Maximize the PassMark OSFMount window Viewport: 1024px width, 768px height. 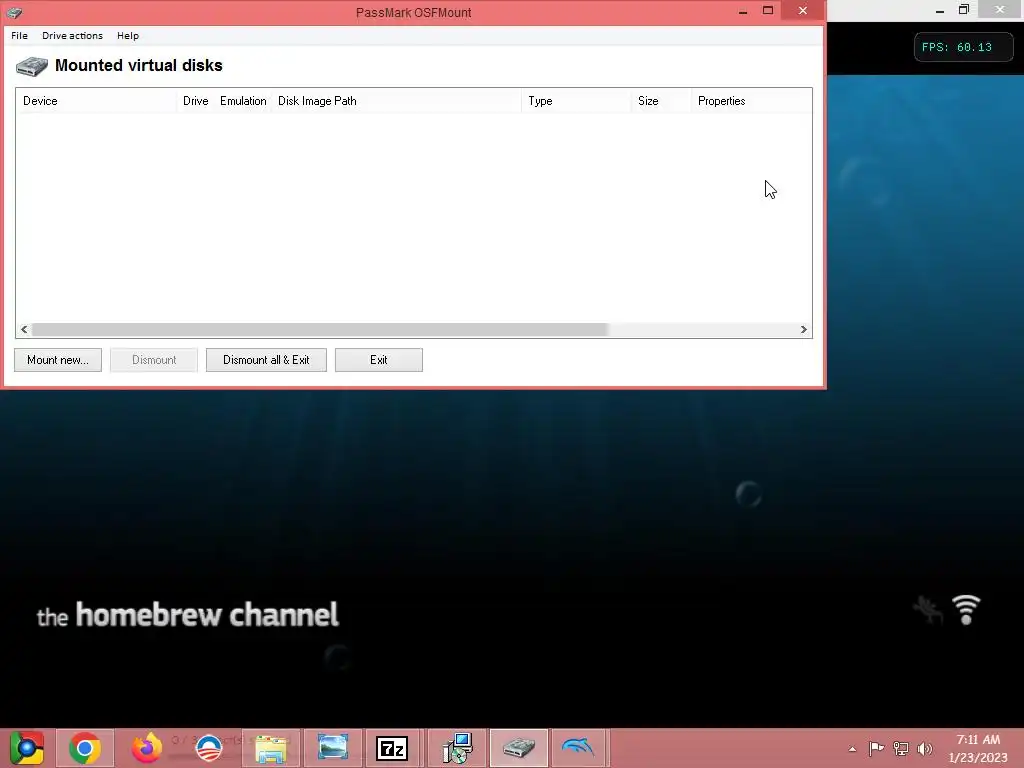click(x=768, y=10)
